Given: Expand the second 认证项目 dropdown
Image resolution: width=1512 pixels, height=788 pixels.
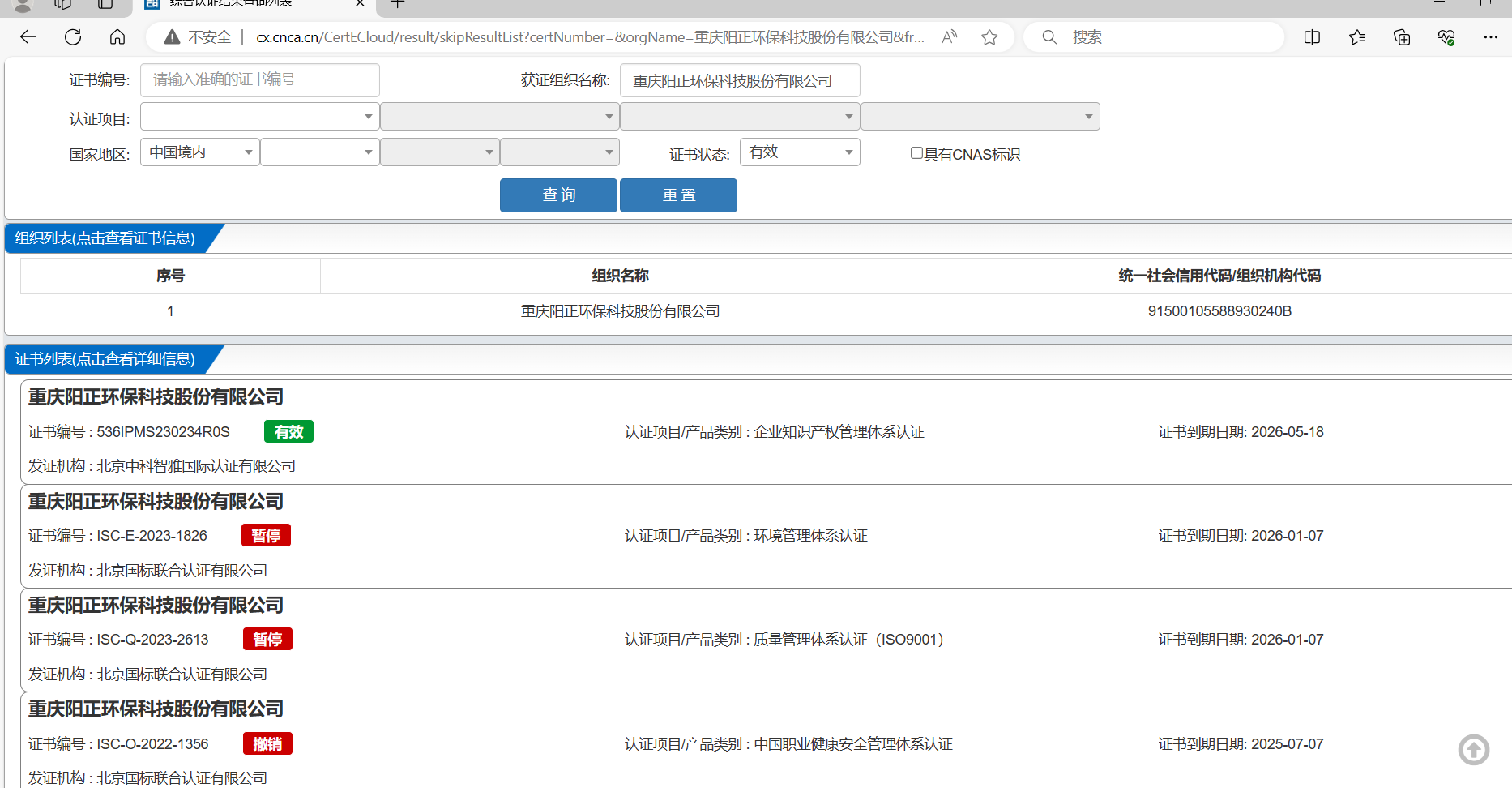Looking at the screenshot, I should (x=499, y=117).
